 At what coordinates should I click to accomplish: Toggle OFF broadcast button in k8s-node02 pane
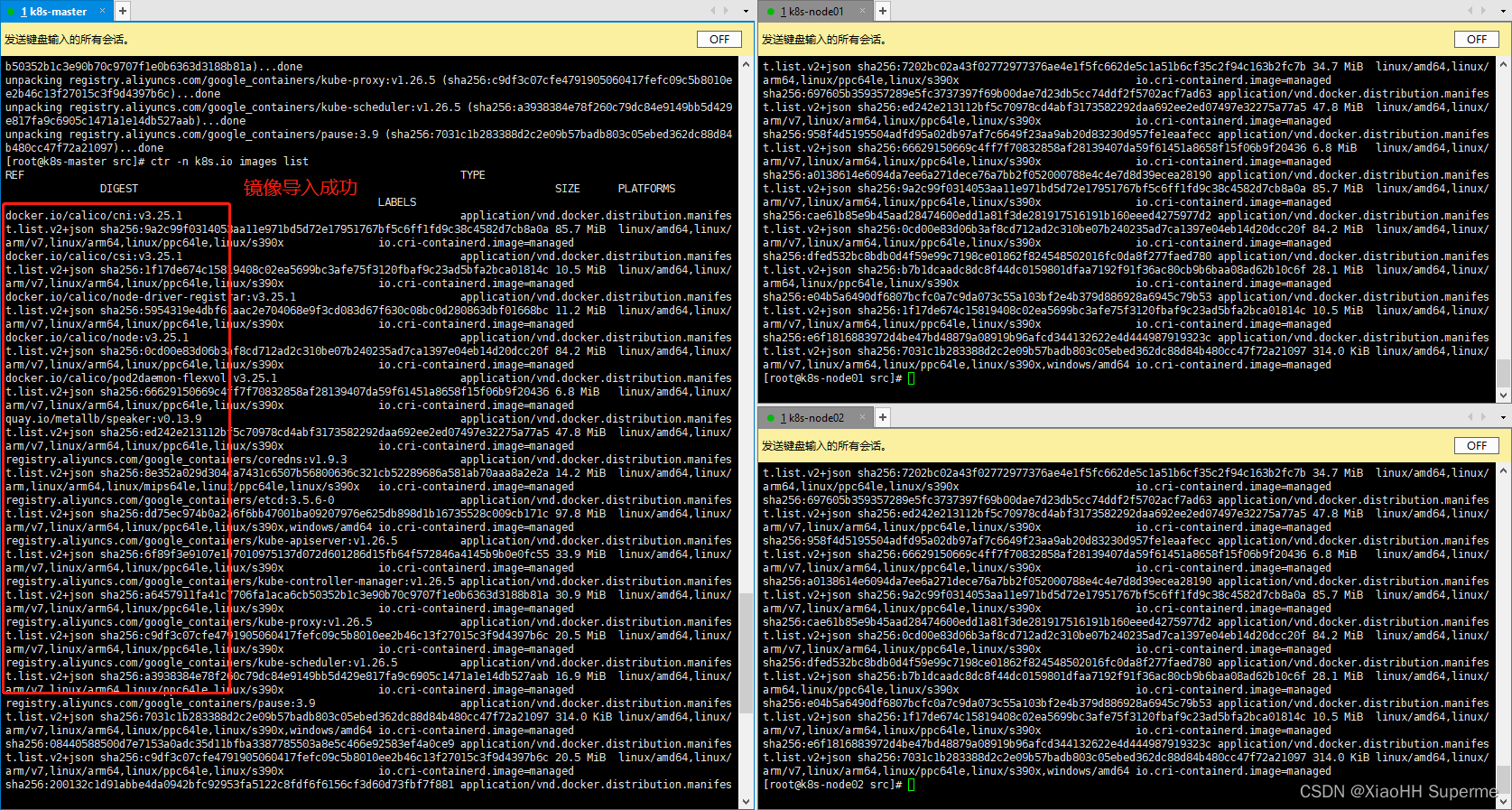click(x=1477, y=446)
